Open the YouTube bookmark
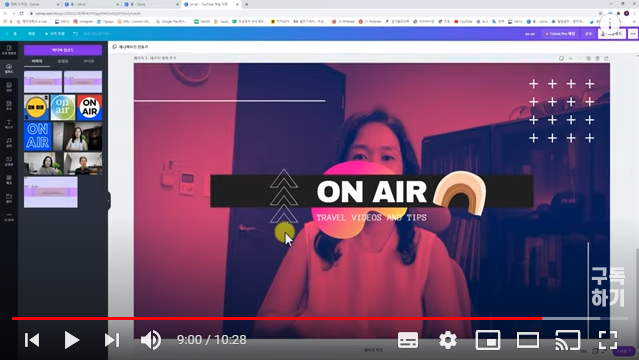 pyautogui.click(x=463, y=21)
